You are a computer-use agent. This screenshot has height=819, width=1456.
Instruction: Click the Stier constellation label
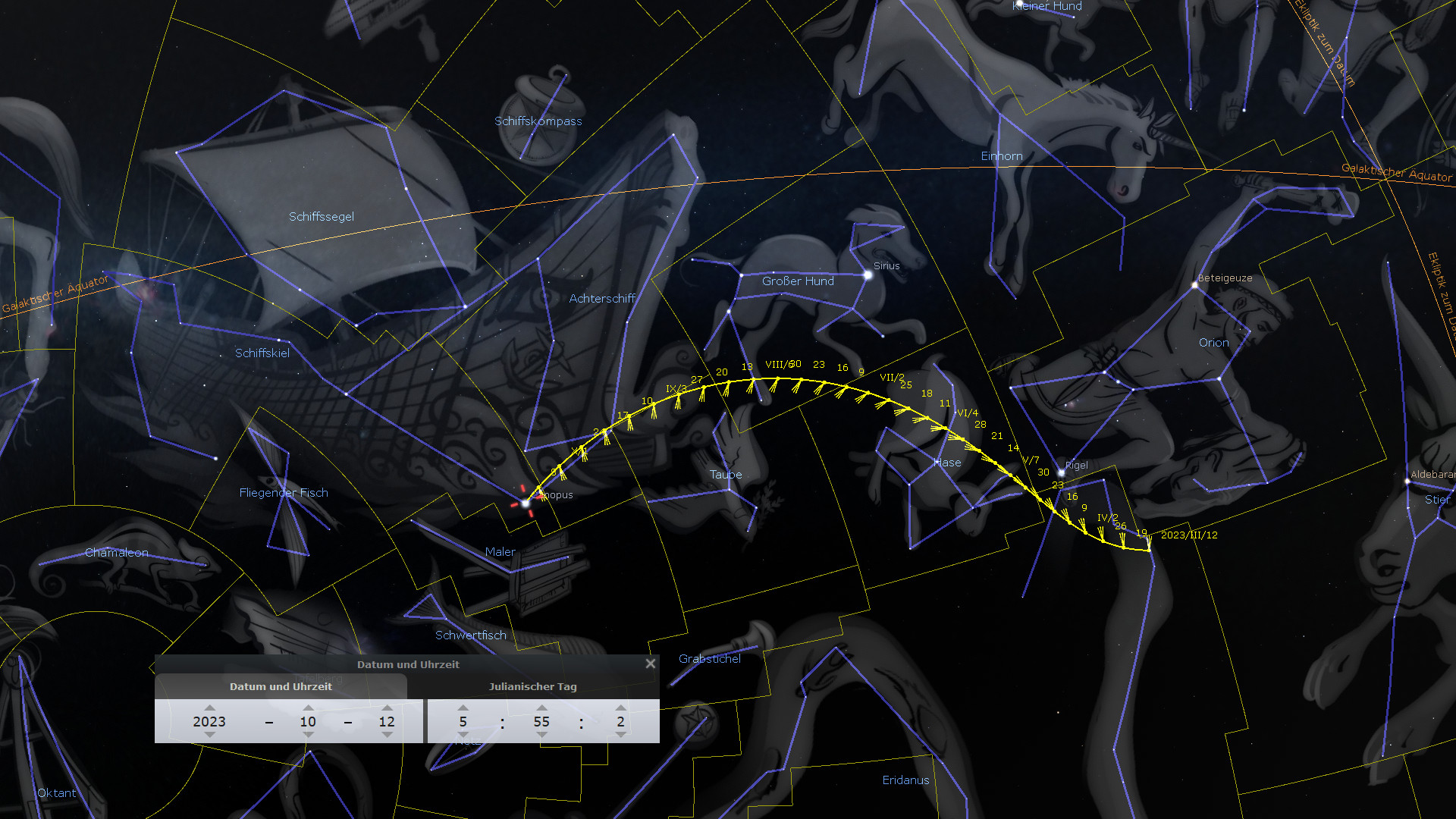pos(1437,500)
